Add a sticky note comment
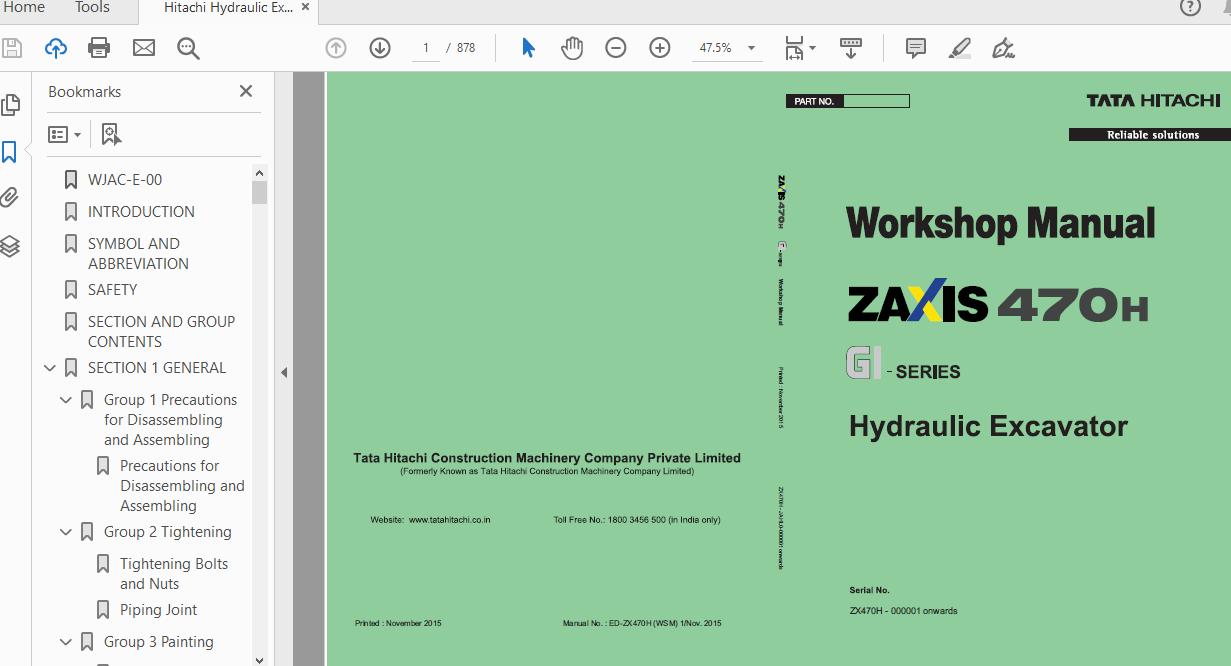This screenshot has width=1231, height=666. [913, 47]
